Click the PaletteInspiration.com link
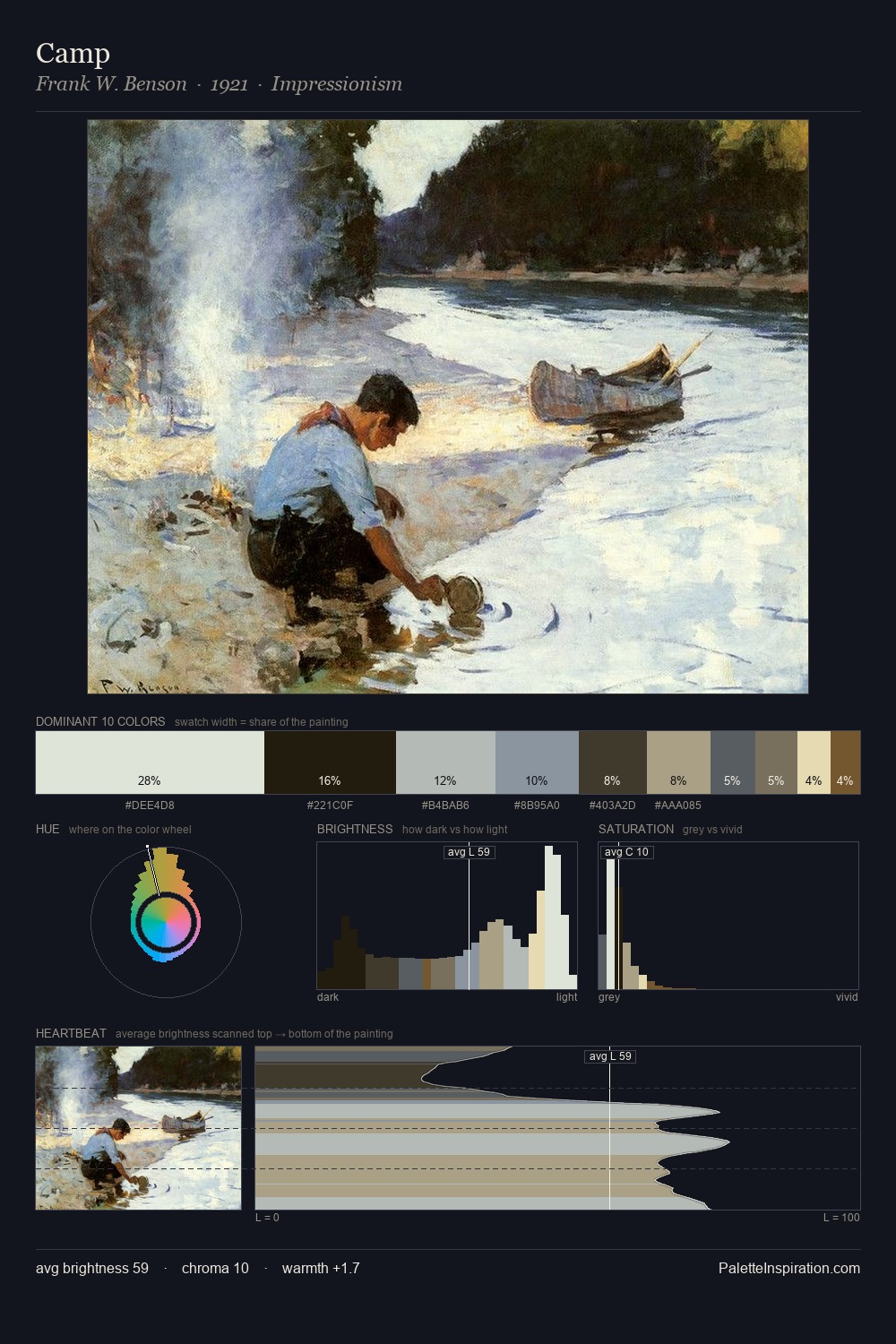The image size is (896, 1344). click(x=789, y=1268)
